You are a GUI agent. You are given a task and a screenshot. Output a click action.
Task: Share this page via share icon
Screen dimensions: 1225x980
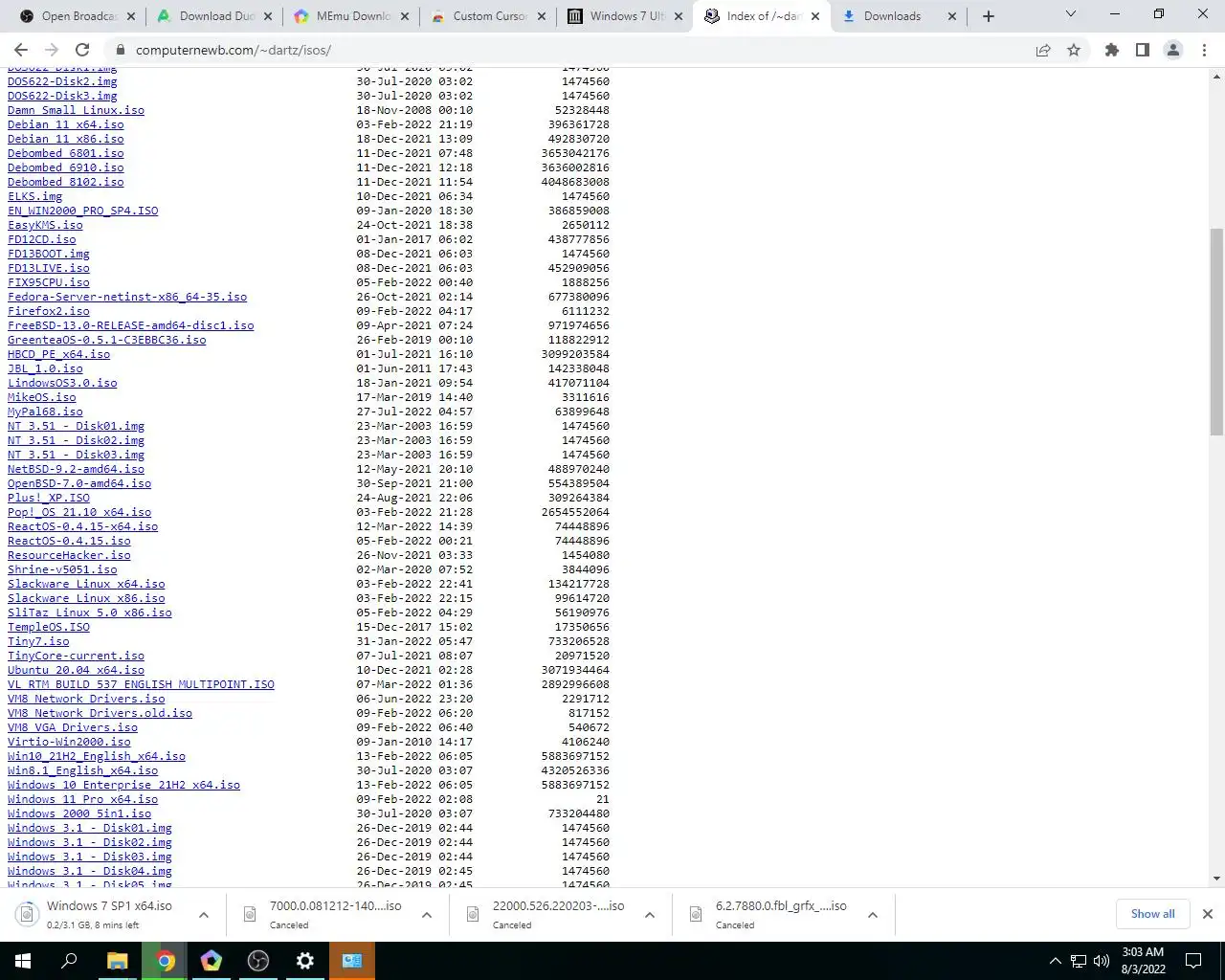(1043, 50)
